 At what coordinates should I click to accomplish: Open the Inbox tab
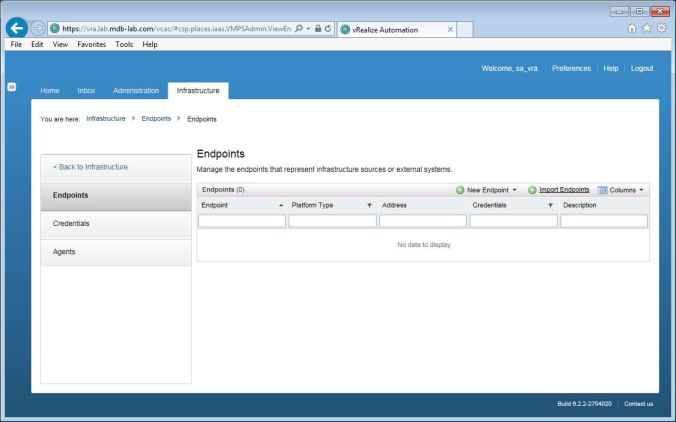87,91
